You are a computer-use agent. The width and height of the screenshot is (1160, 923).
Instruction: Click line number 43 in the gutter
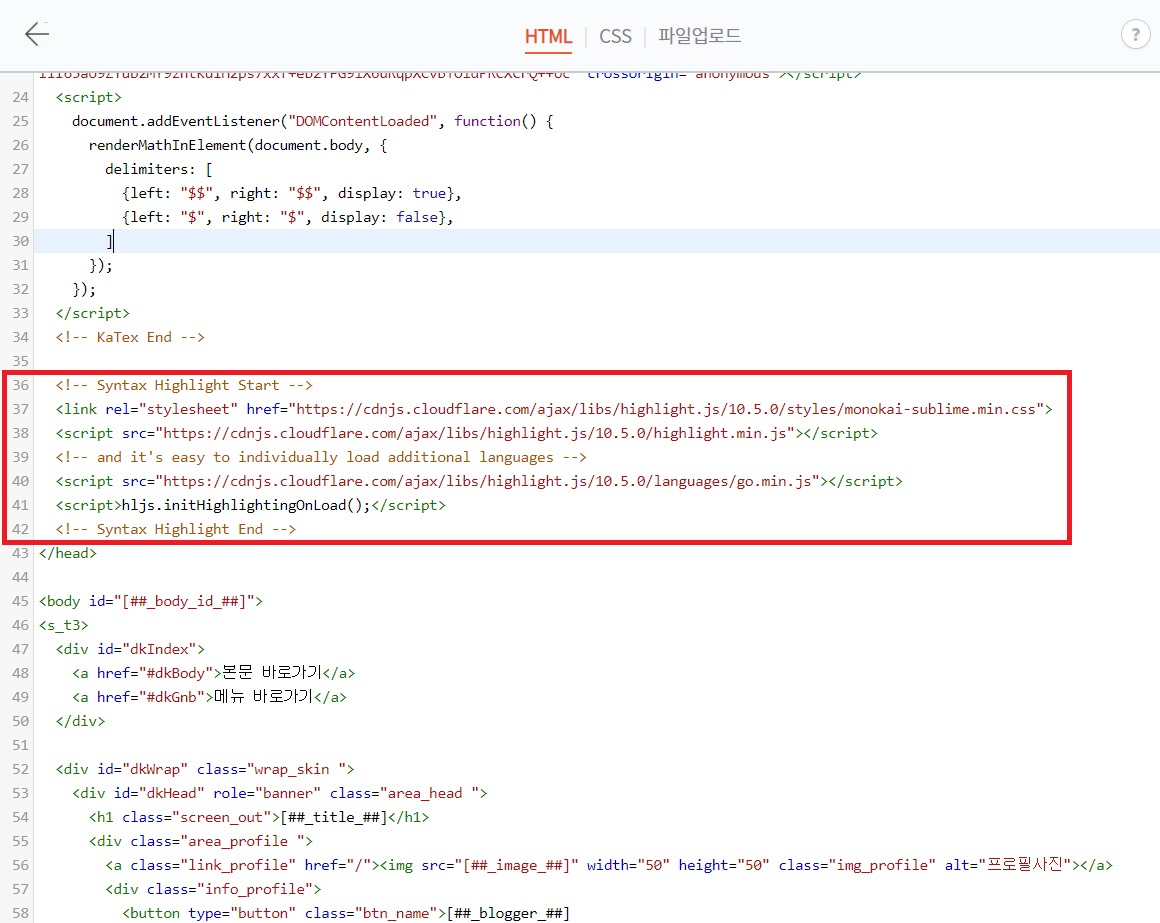[x=21, y=553]
